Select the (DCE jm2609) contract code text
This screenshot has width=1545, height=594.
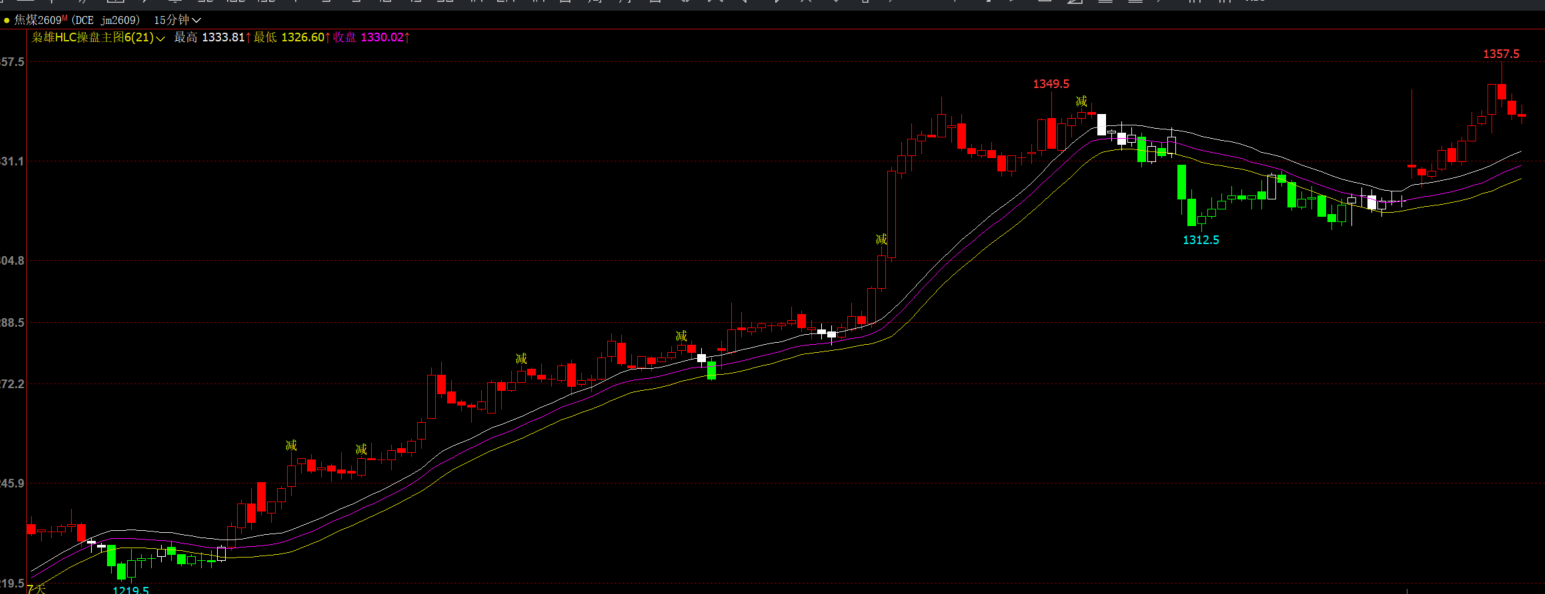coord(106,20)
